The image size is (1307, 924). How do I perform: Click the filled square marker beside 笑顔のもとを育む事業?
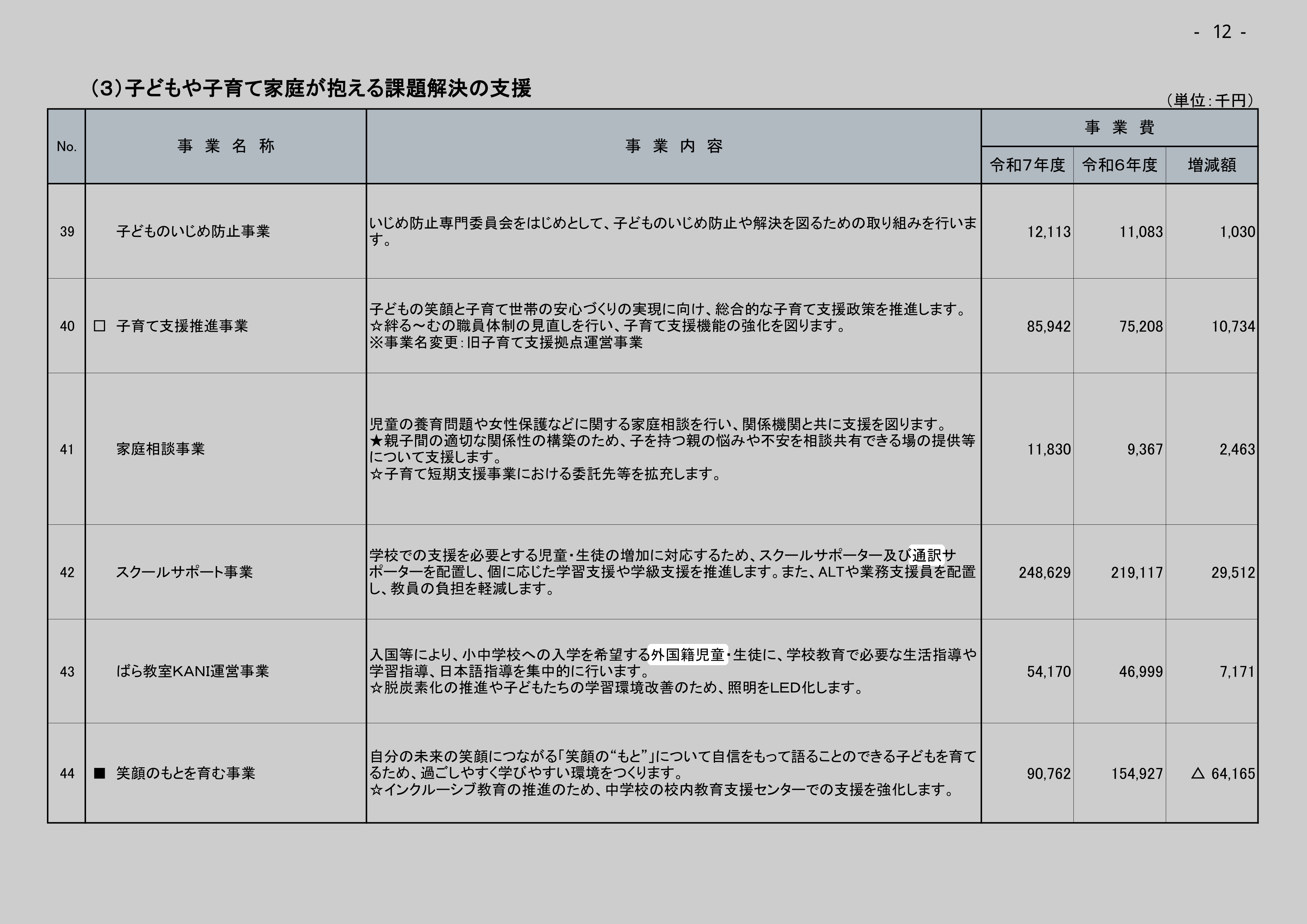(x=99, y=773)
